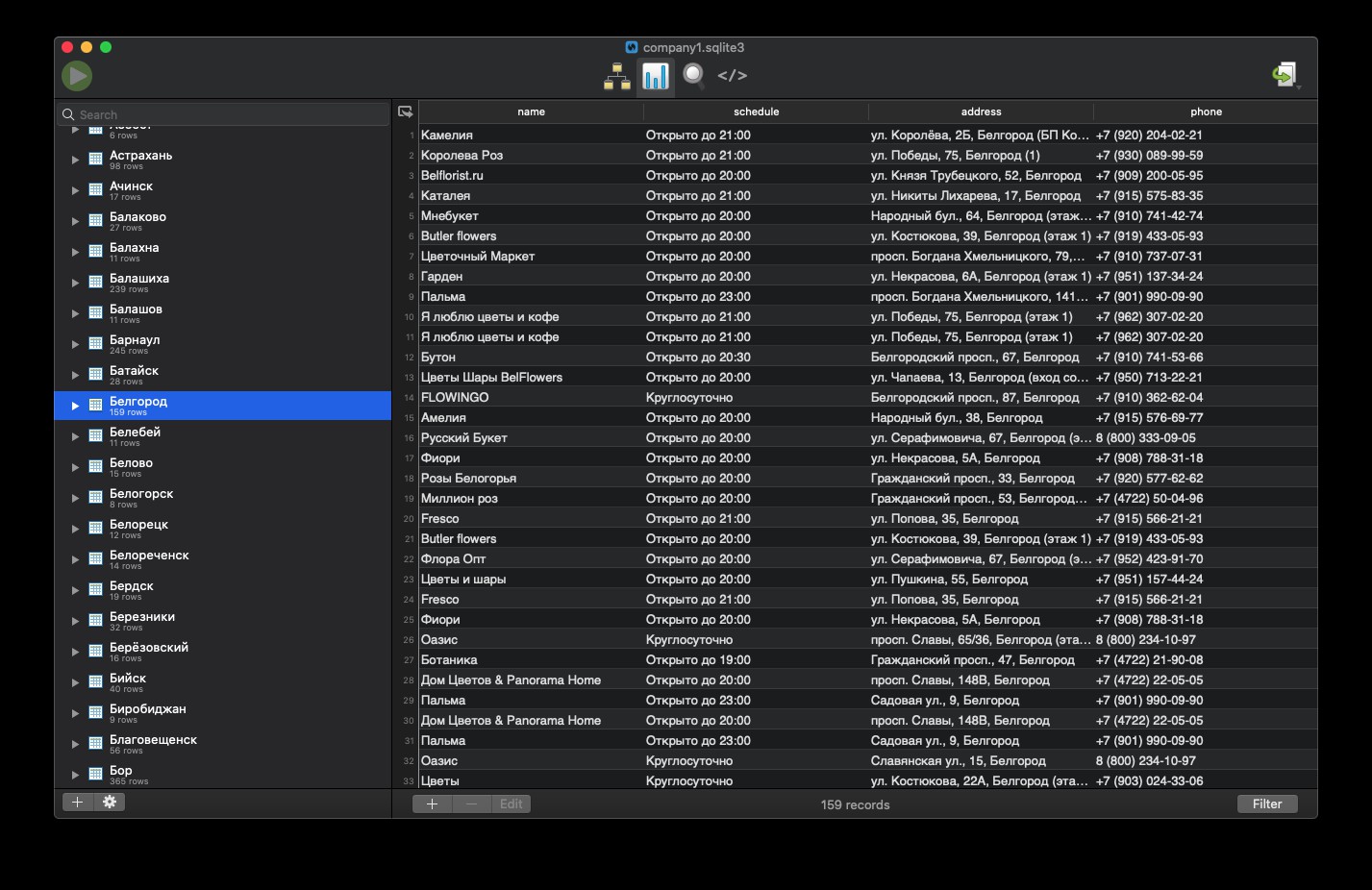The width and height of the screenshot is (1372, 890).
Task: Switch to the table structure view icon
Action: (617, 76)
